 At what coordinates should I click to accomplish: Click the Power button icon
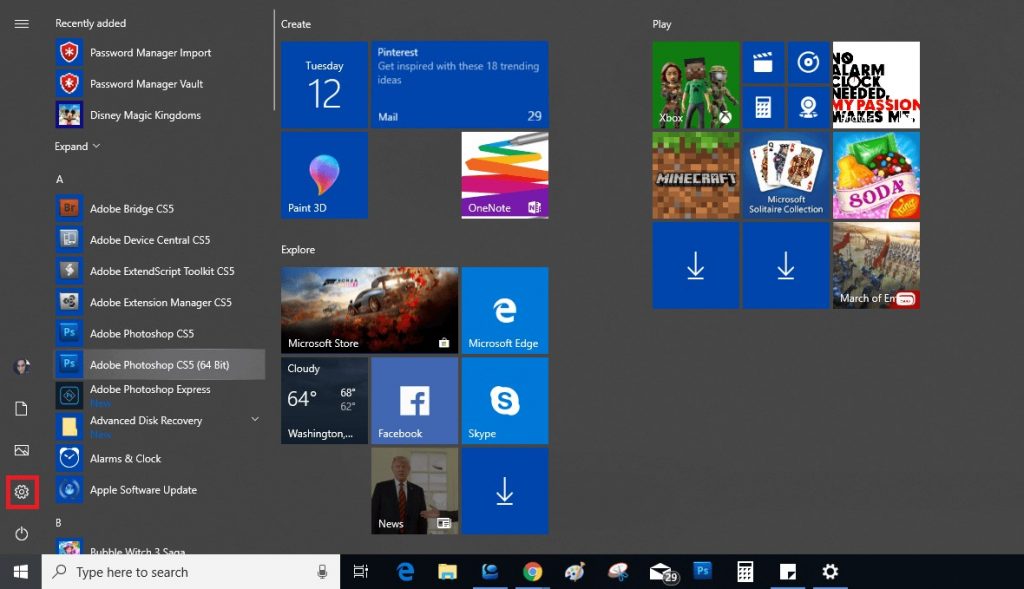point(22,533)
